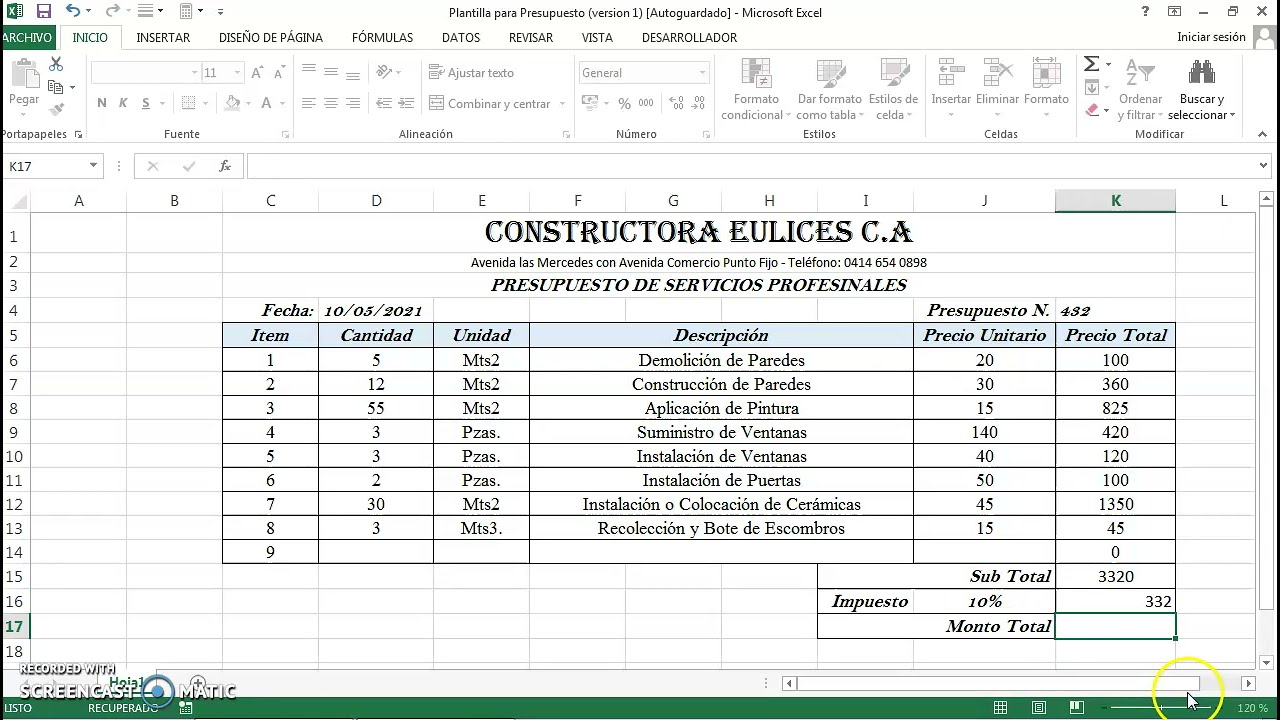
Task: Switch to Page Layout view in status bar
Action: 1039,708
